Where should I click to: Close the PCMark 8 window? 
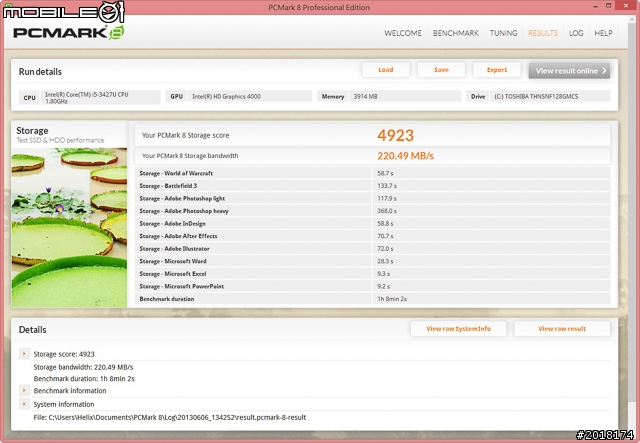point(627,6)
